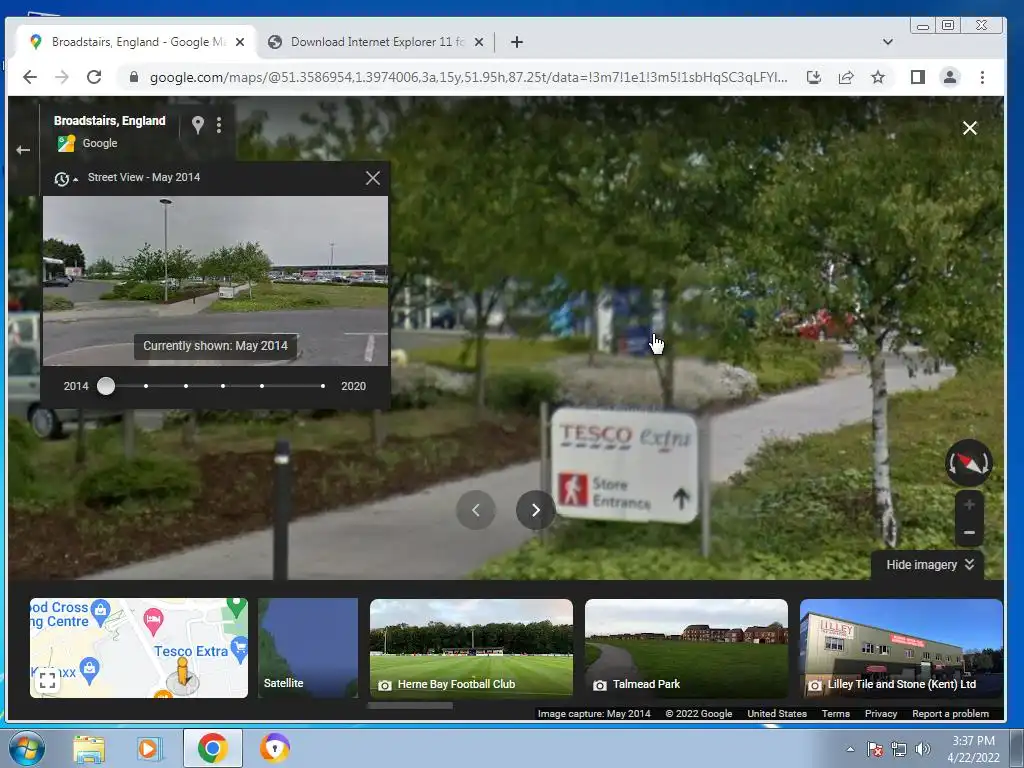Move to next Street View position
The width and height of the screenshot is (1024, 768).
click(x=536, y=510)
